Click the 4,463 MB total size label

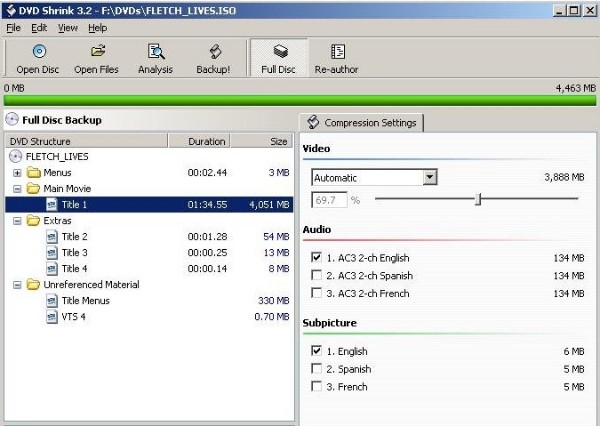576,88
